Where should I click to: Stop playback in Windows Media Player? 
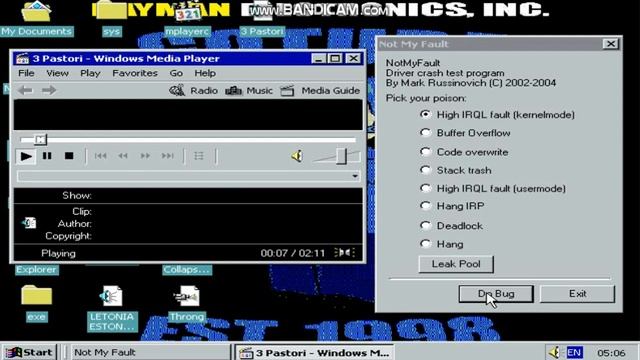(69, 156)
